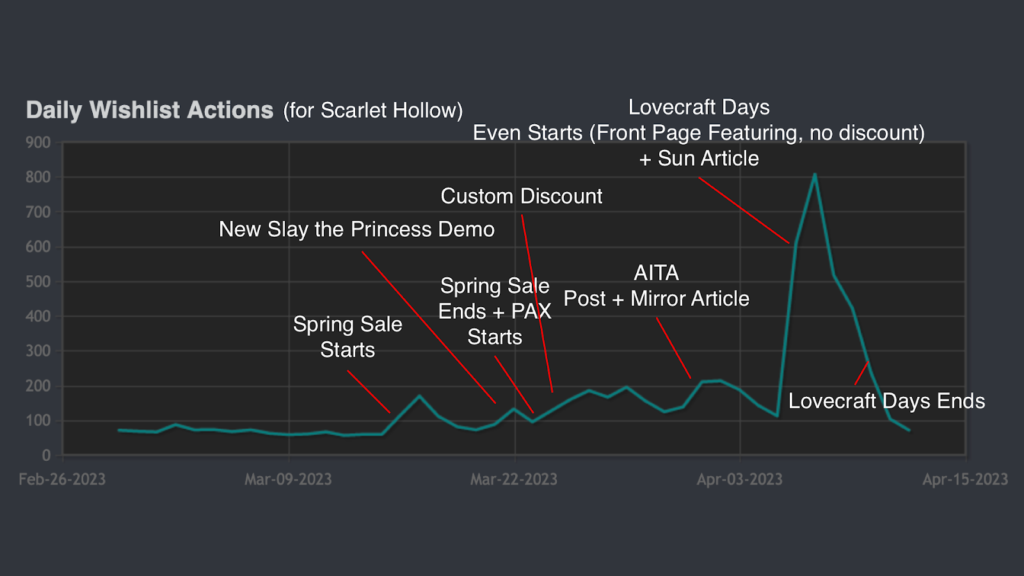Select the Mar-09-2023 x-axis date label
Image resolution: width=1024 pixels, height=576 pixels.
pos(288,479)
